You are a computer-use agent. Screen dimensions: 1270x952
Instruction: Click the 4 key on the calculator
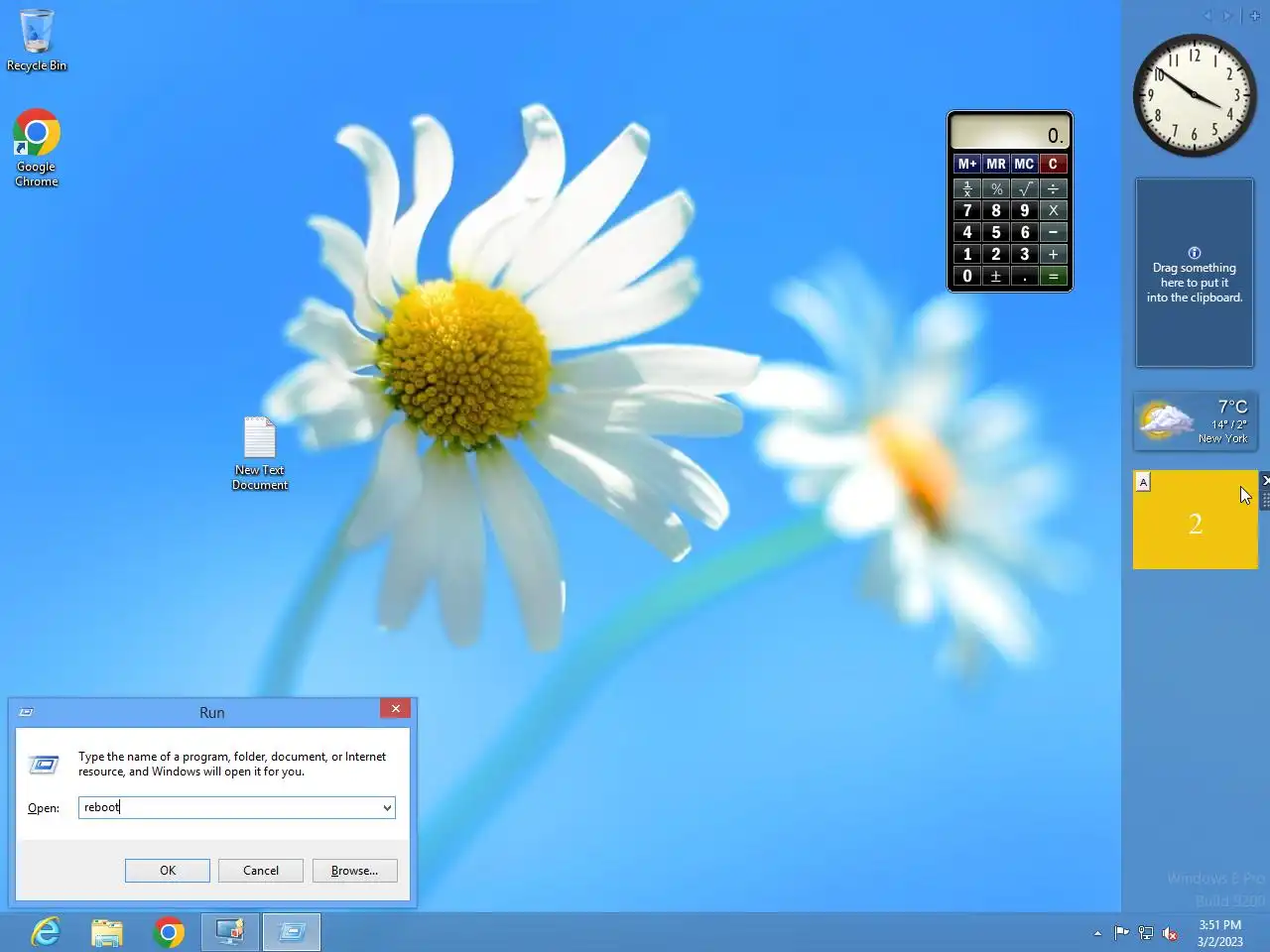click(967, 232)
